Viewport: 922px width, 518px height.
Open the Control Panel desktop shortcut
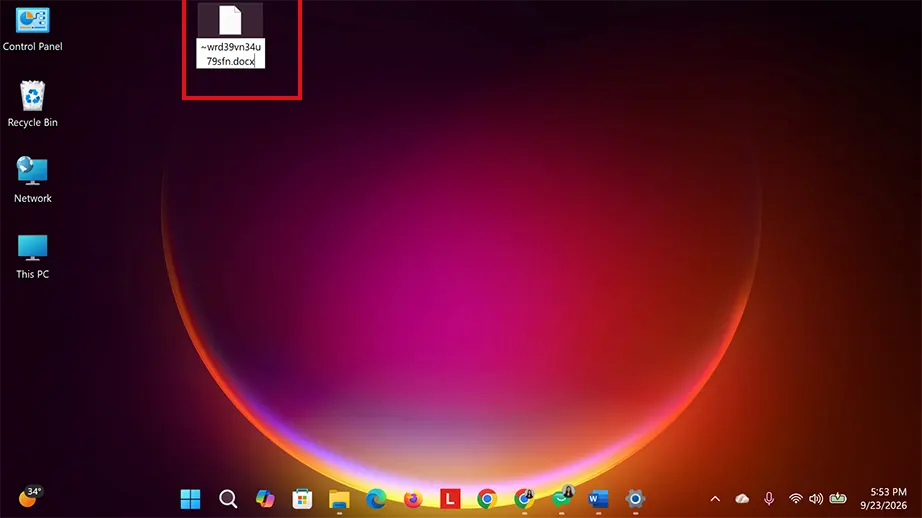(x=32, y=29)
